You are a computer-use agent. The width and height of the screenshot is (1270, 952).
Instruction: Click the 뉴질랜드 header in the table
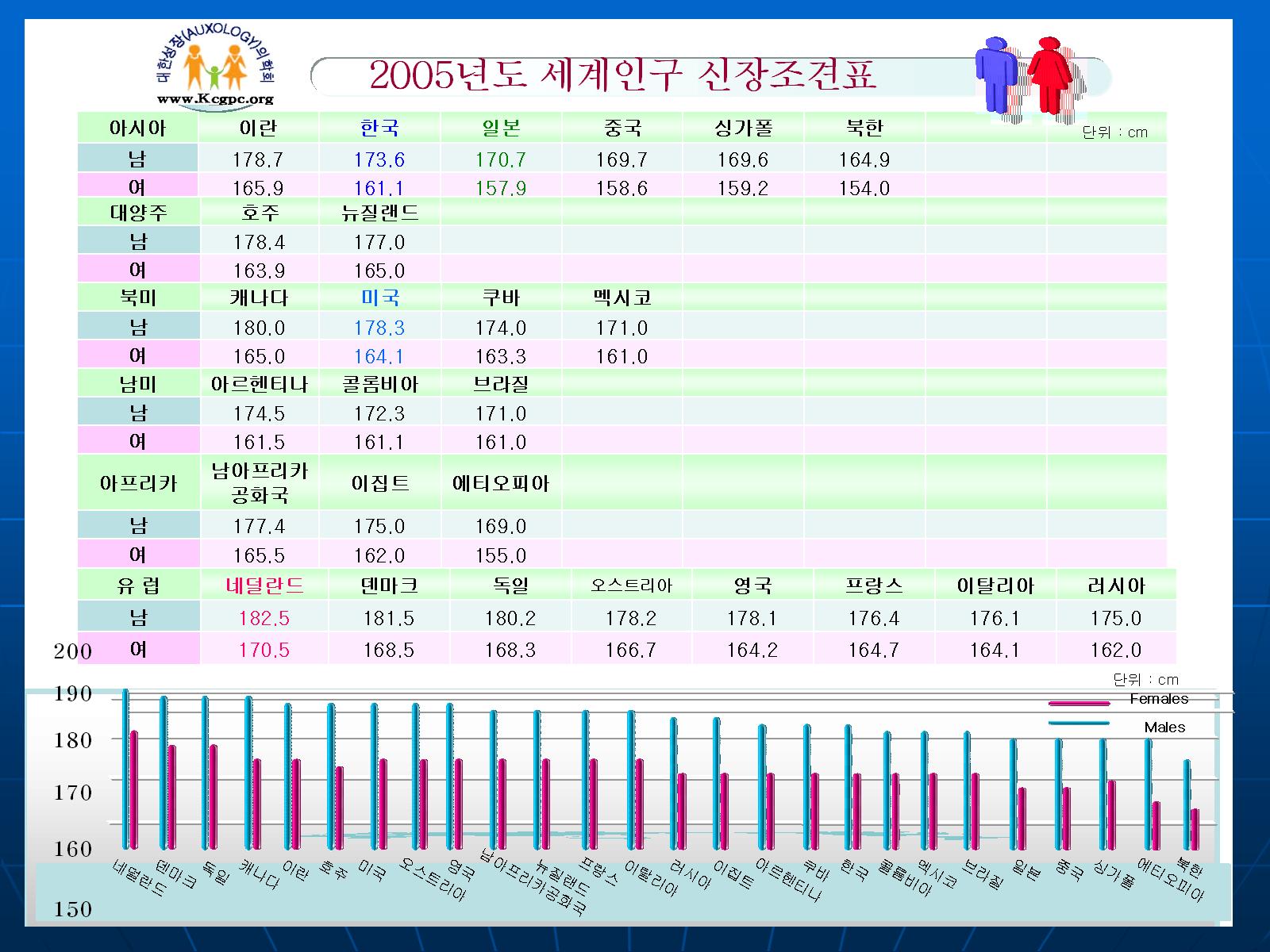[x=379, y=213]
